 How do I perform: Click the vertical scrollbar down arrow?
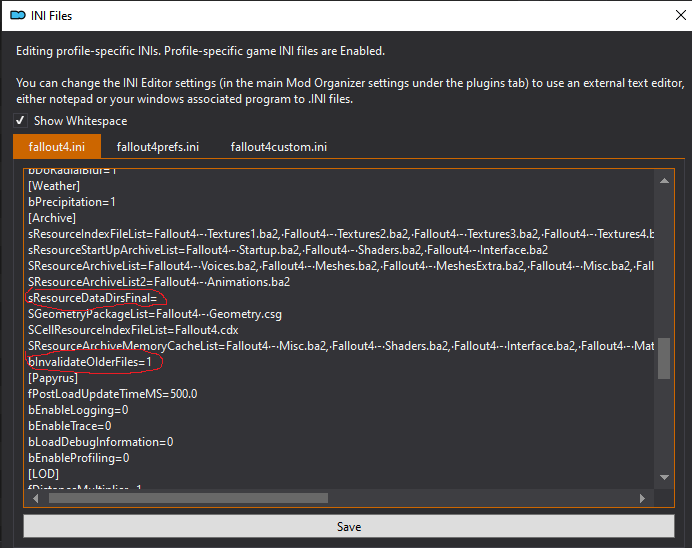point(664,477)
